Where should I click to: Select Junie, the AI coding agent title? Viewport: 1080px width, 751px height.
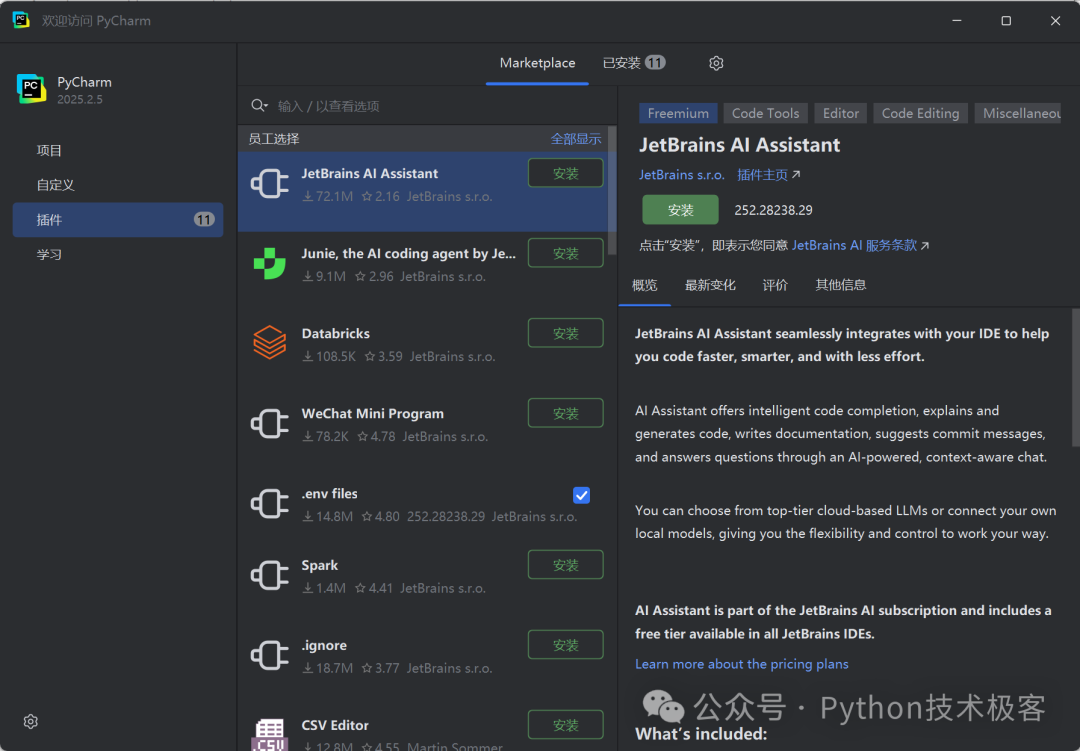click(408, 254)
